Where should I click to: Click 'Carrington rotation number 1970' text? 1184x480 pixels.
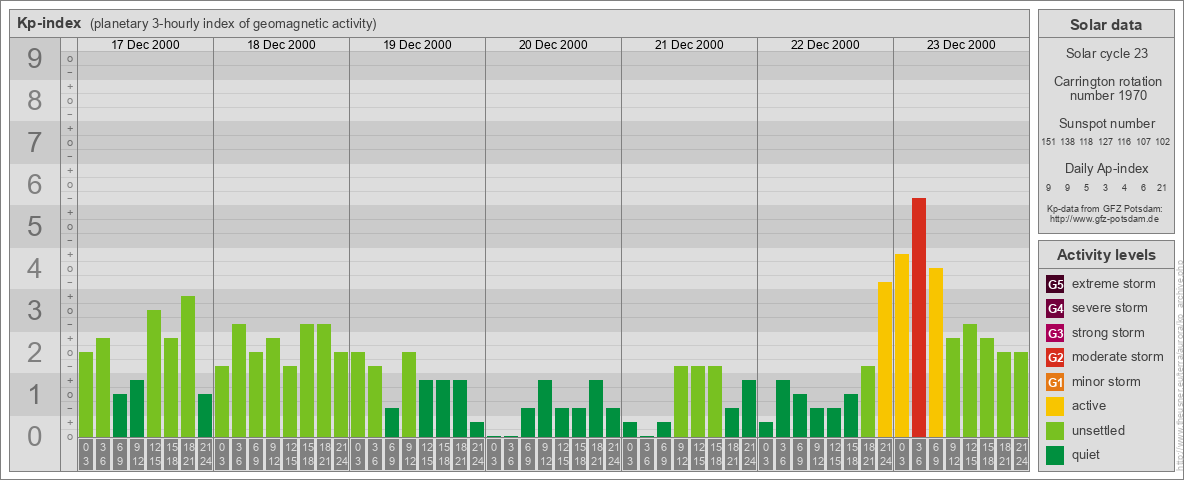(1106, 88)
